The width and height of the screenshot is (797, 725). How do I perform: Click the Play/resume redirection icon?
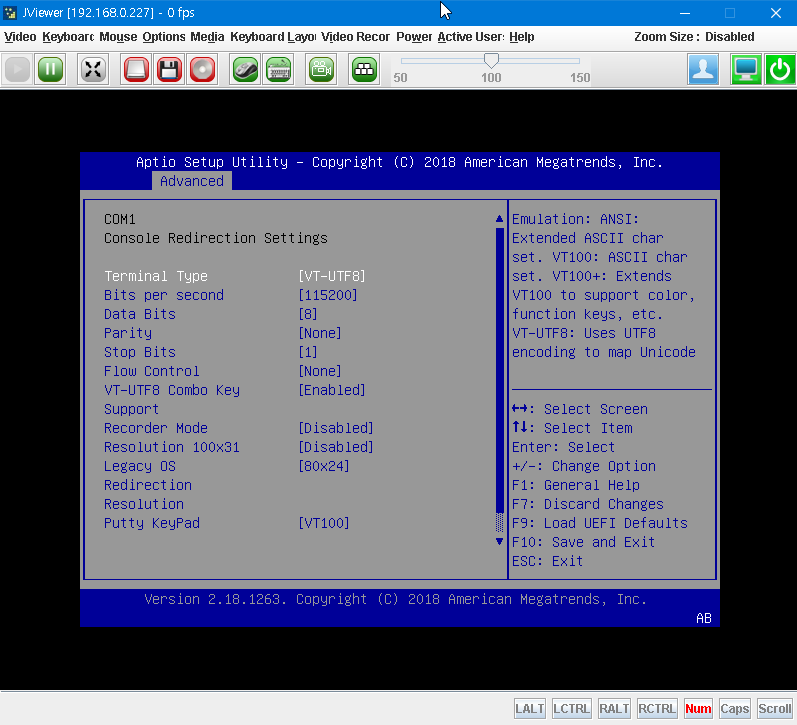pyautogui.click(x=18, y=69)
